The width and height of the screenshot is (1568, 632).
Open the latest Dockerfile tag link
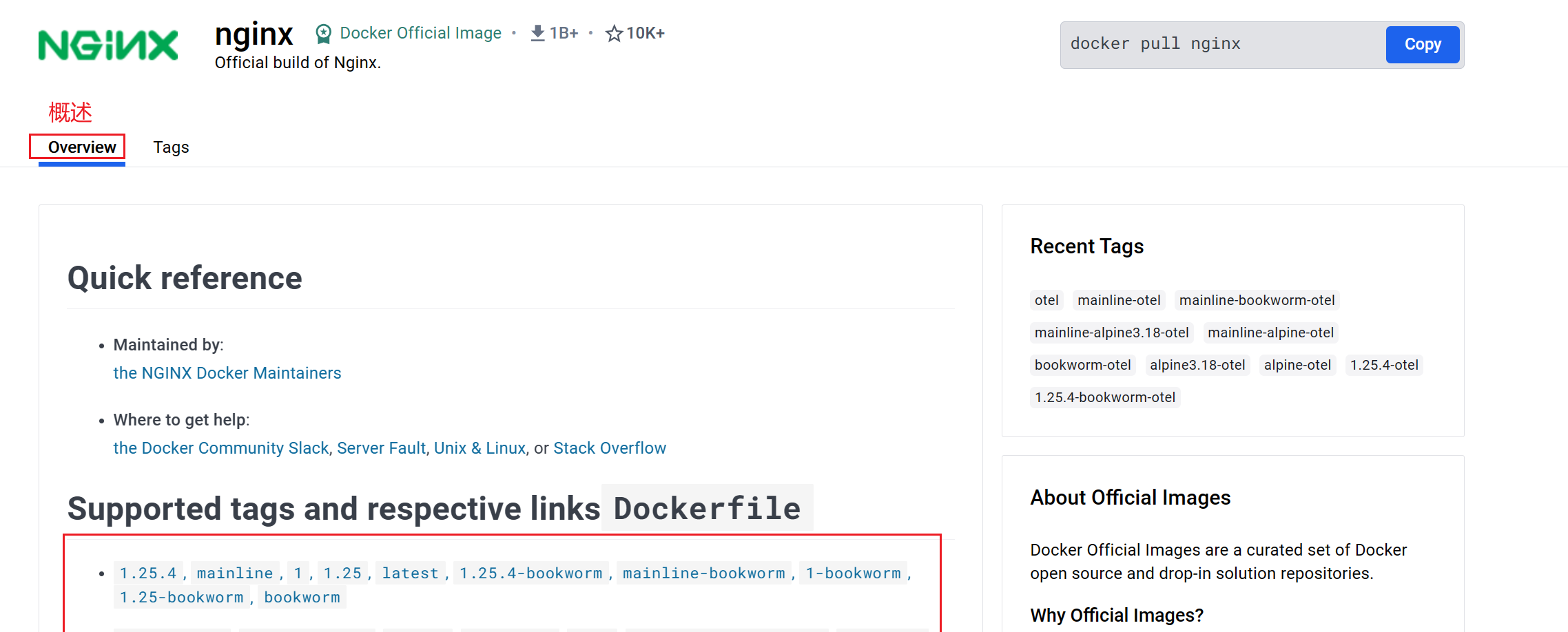(410, 573)
